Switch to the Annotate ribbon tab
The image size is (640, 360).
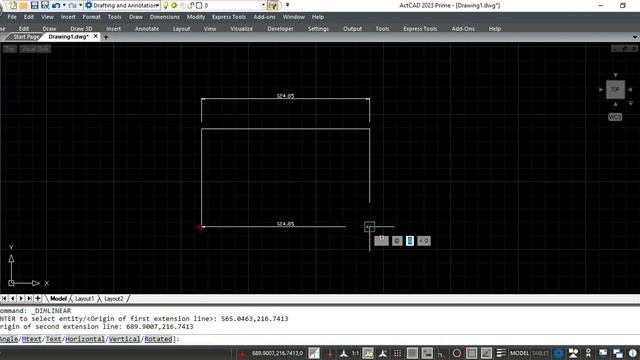point(147,29)
